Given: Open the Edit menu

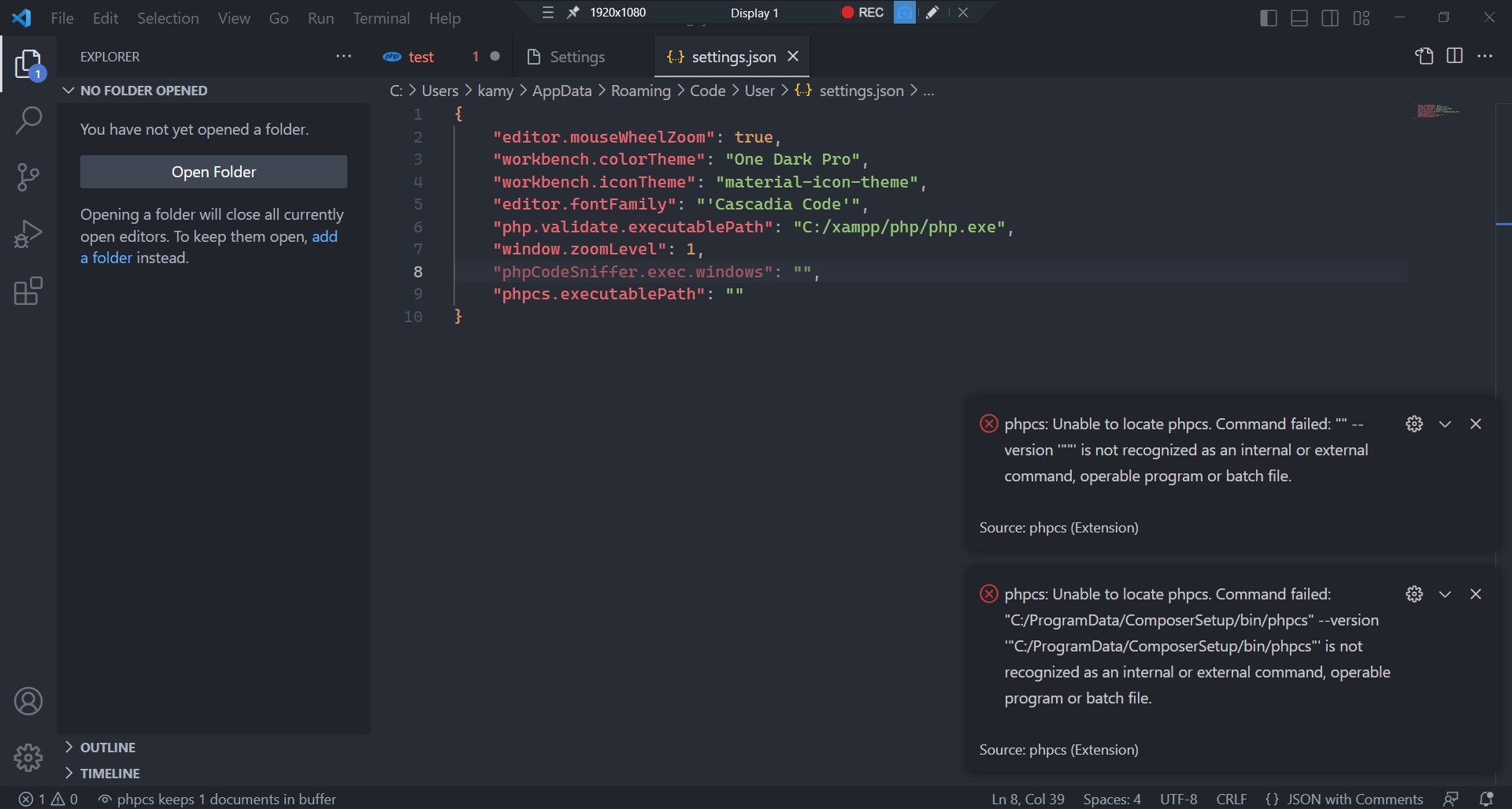Looking at the screenshot, I should pyautogui.click(x=106, y=18).
